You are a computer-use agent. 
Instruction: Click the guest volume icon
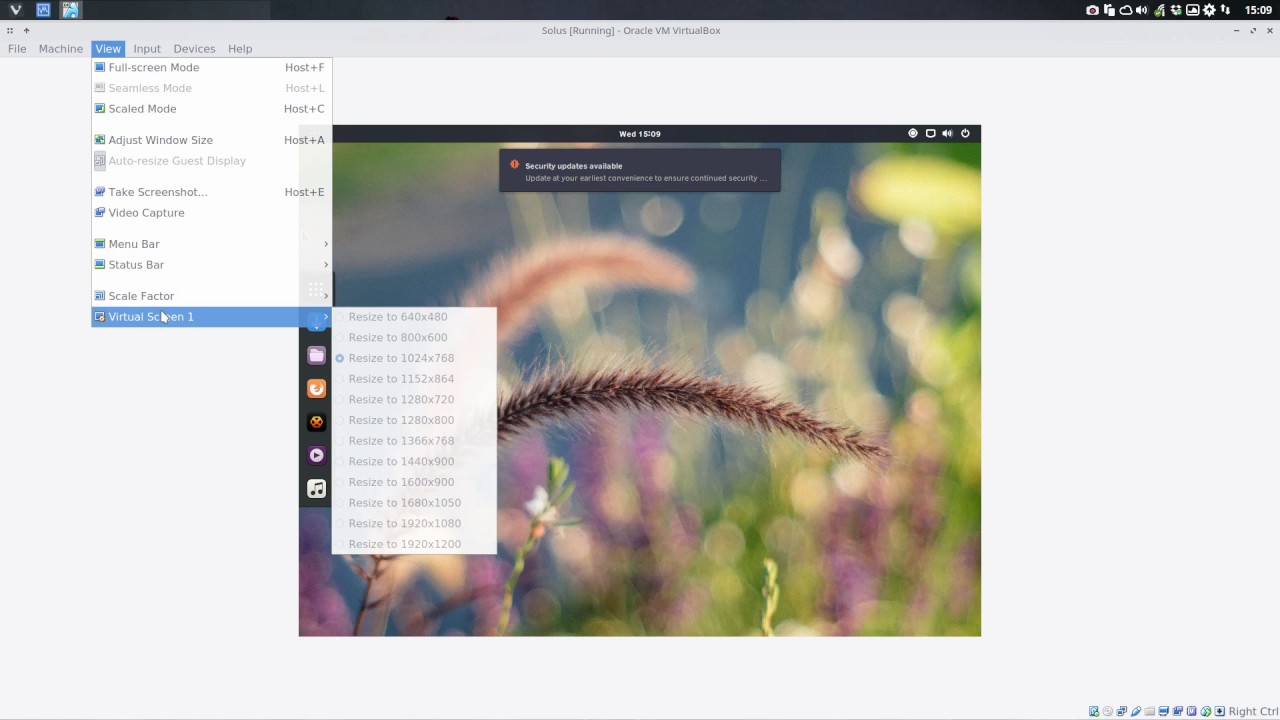tap(947, 133)
